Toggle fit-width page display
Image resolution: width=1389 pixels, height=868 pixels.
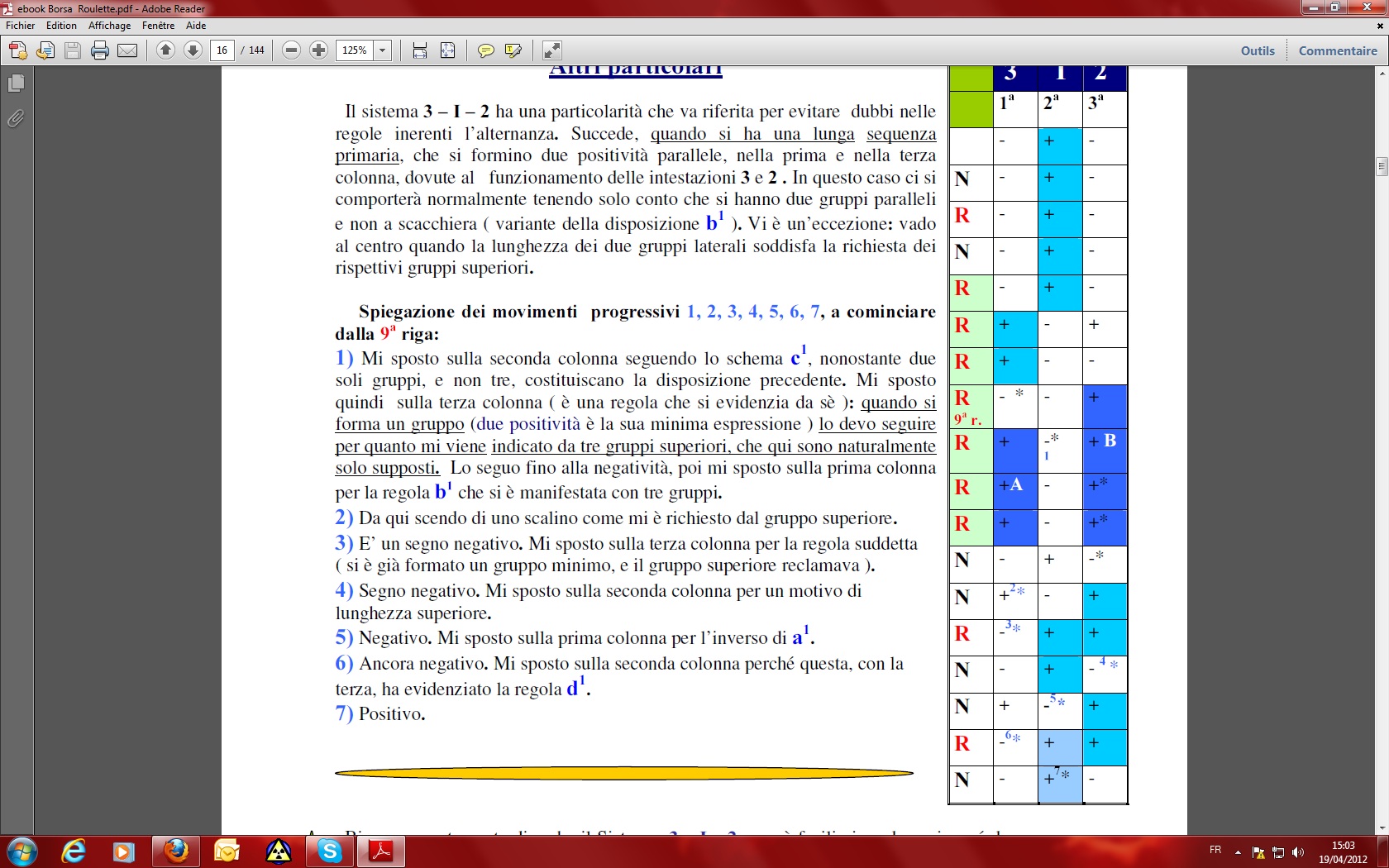(x=419, y=50)
